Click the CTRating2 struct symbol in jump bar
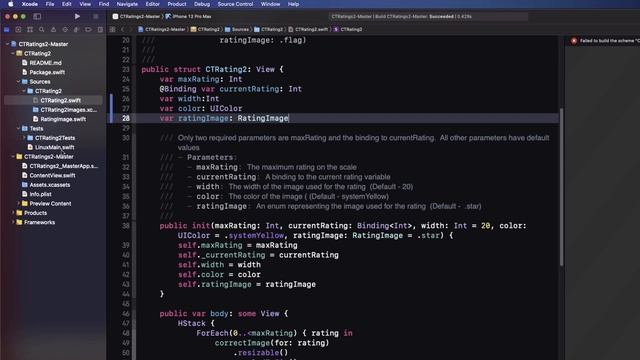The width and height of the screenshot is (640, 360). pos(348,29)
